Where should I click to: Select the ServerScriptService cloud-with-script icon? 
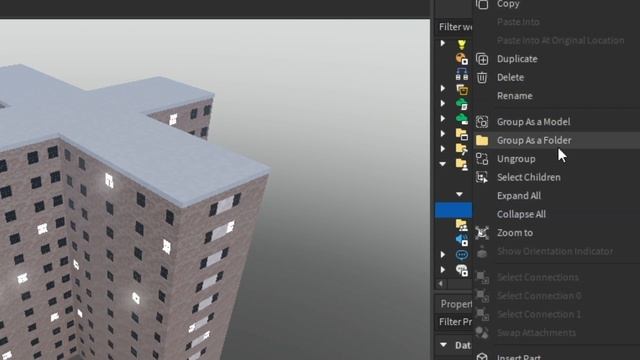(x=462, y=119)
